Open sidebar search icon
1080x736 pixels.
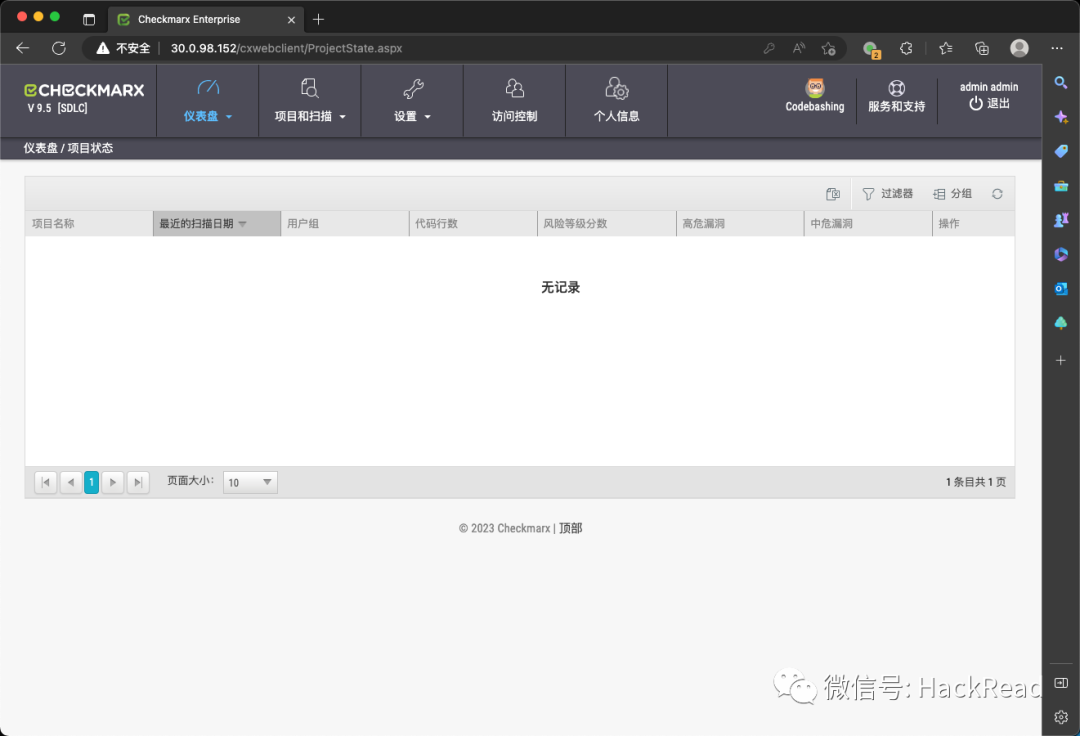click(1061, 83)
